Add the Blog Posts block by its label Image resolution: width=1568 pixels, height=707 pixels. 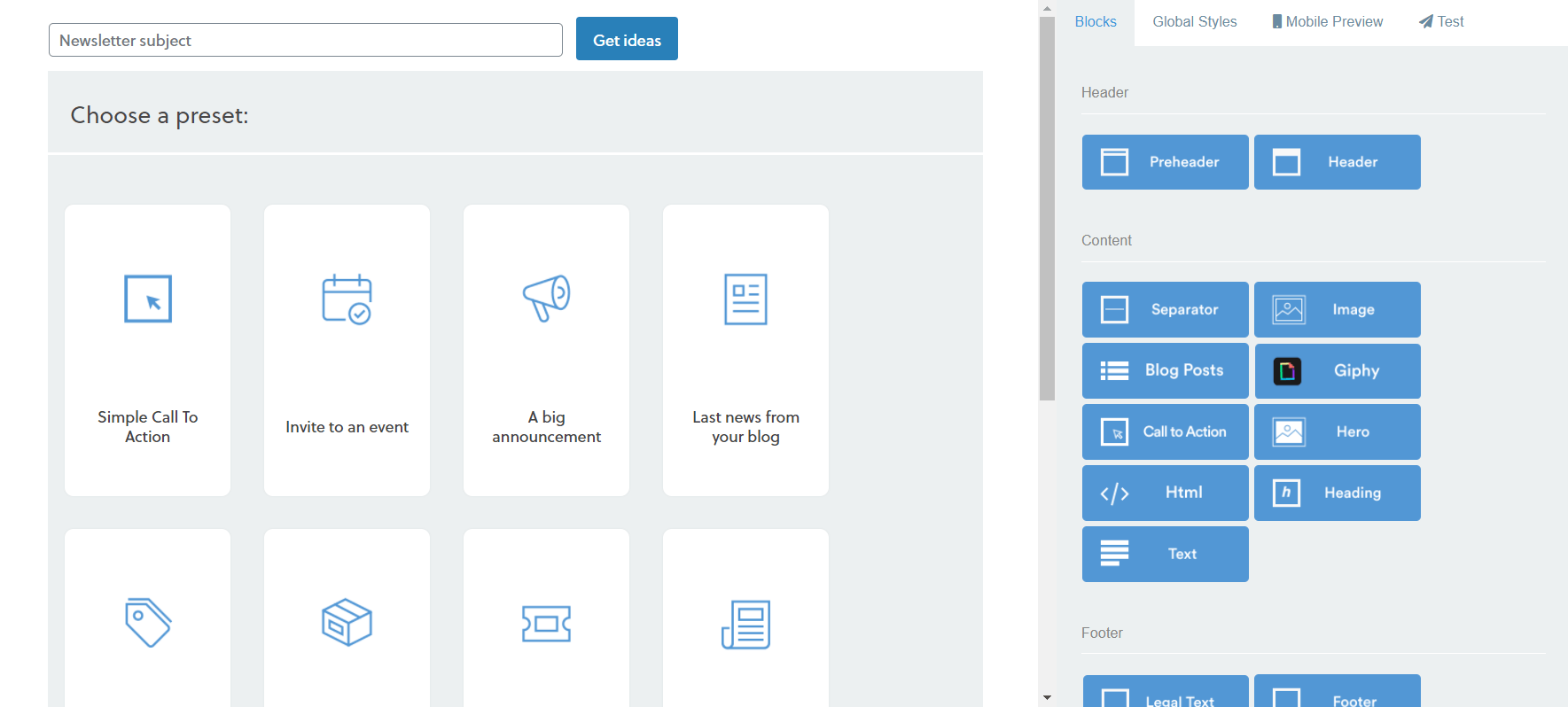[1184, 370]
